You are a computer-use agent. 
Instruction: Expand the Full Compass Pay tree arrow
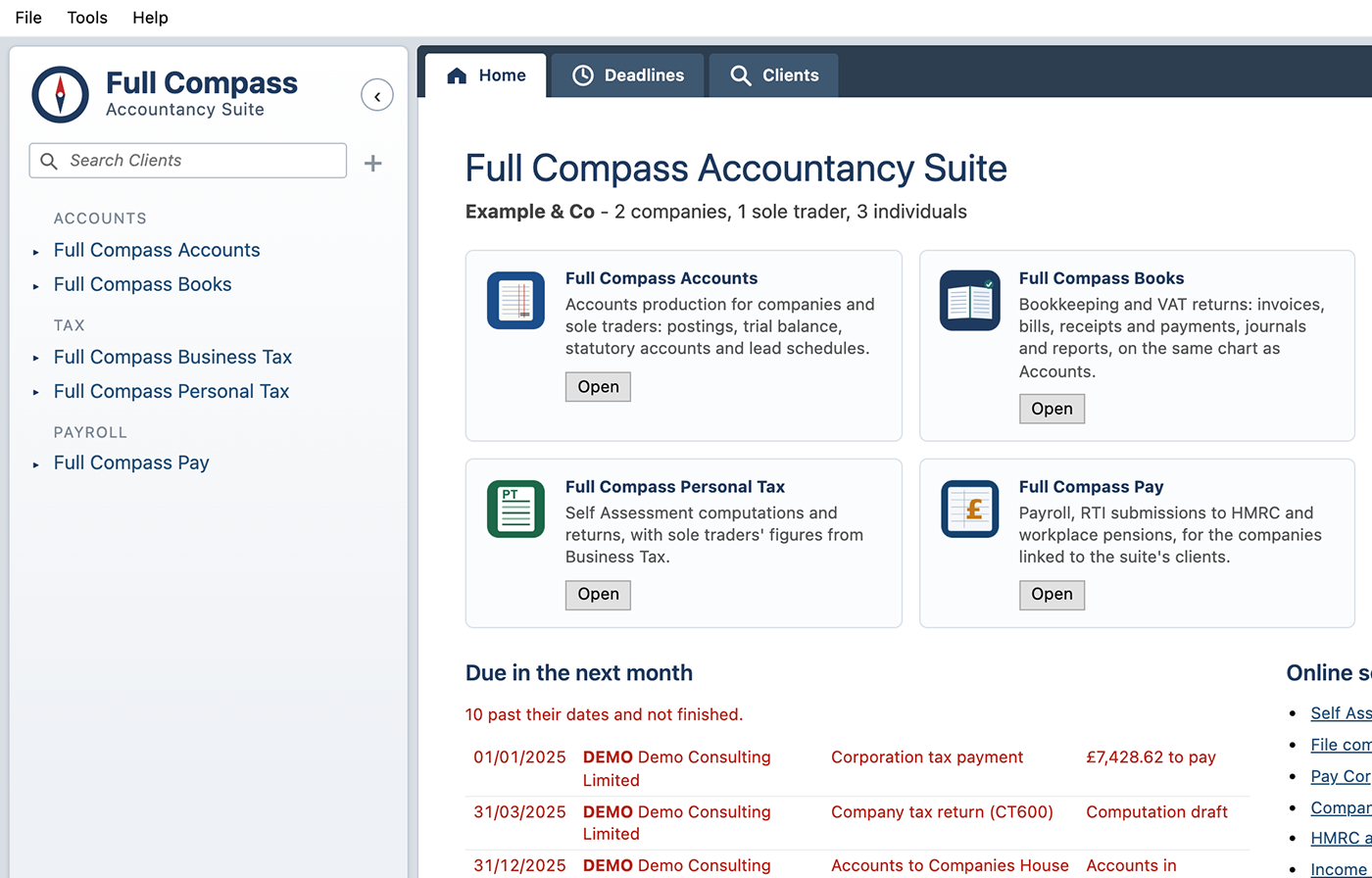click(x=36, y=464)
